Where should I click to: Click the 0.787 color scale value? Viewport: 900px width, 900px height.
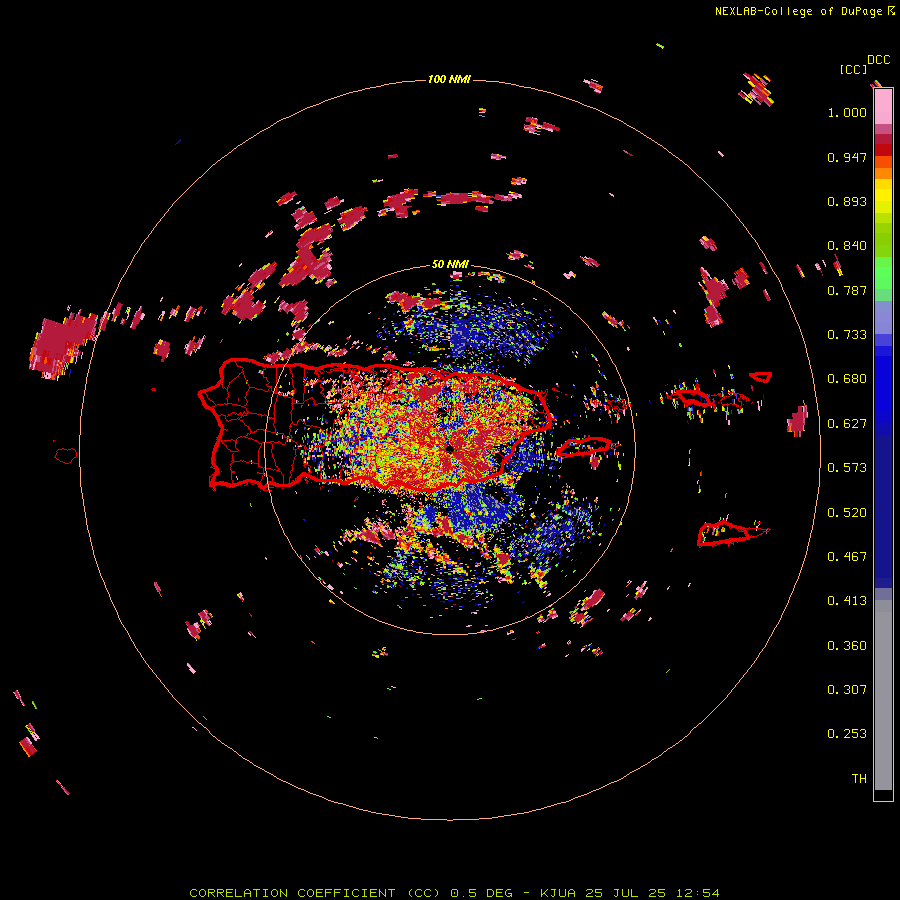tap(847, 290)
